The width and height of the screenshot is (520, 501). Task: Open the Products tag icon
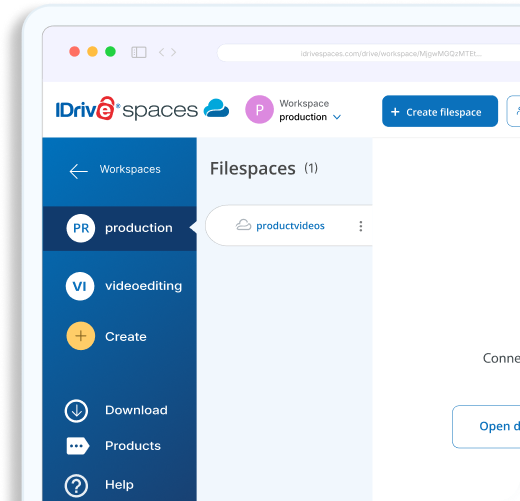(78, 446)
